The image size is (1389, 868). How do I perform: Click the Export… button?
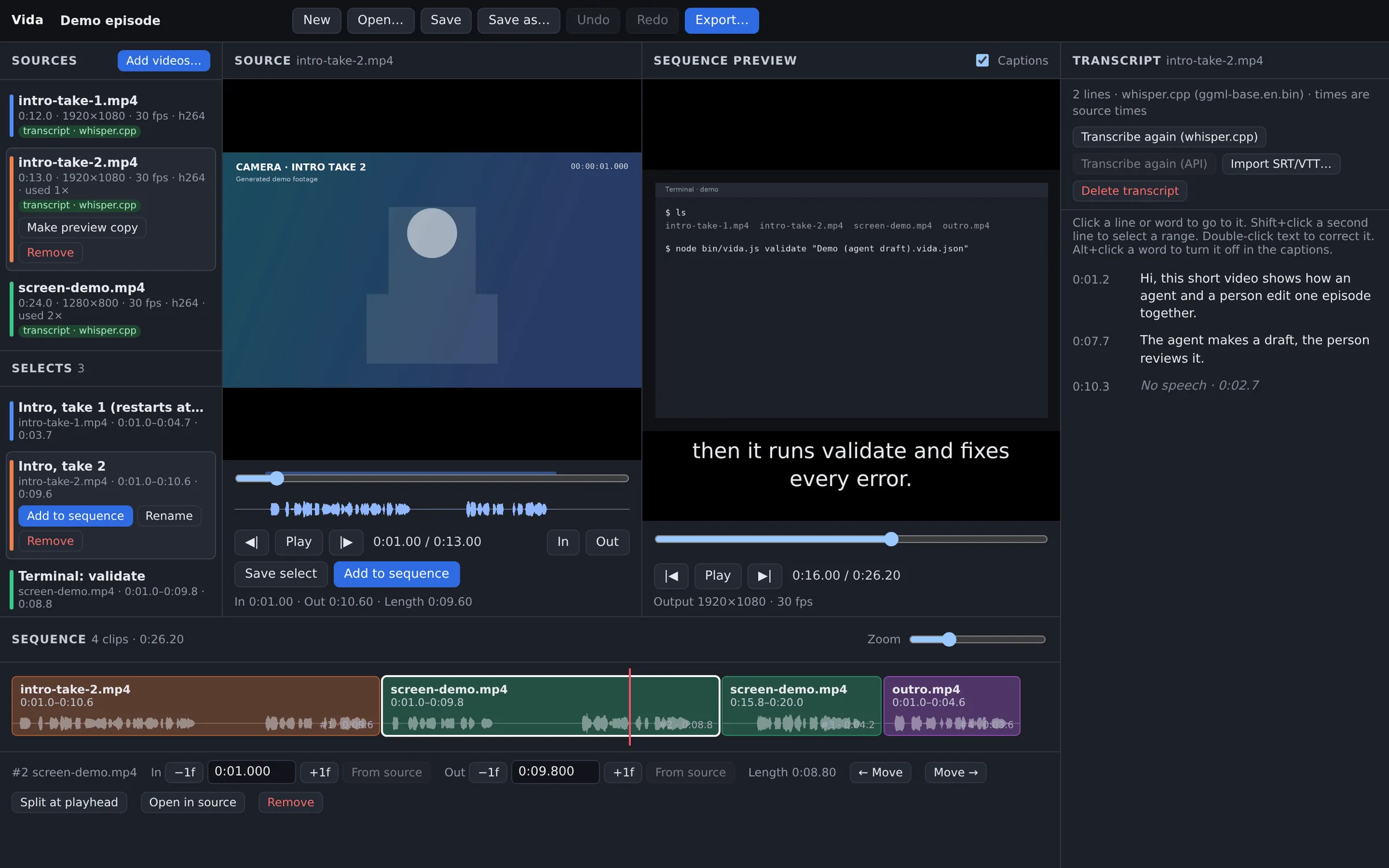coord(722,20)
